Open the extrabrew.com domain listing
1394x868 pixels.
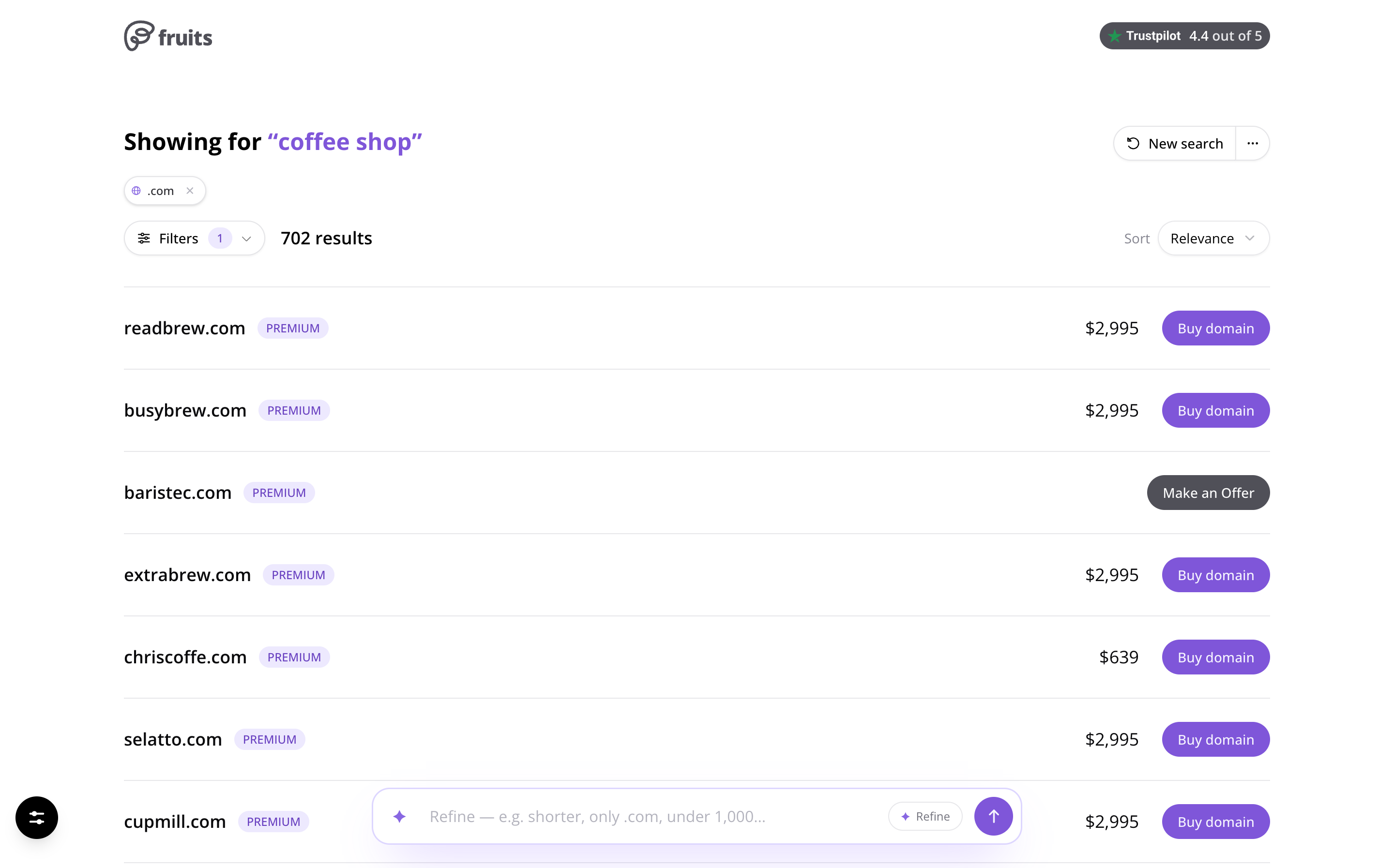pyautogui.click(x=187, y=575)
